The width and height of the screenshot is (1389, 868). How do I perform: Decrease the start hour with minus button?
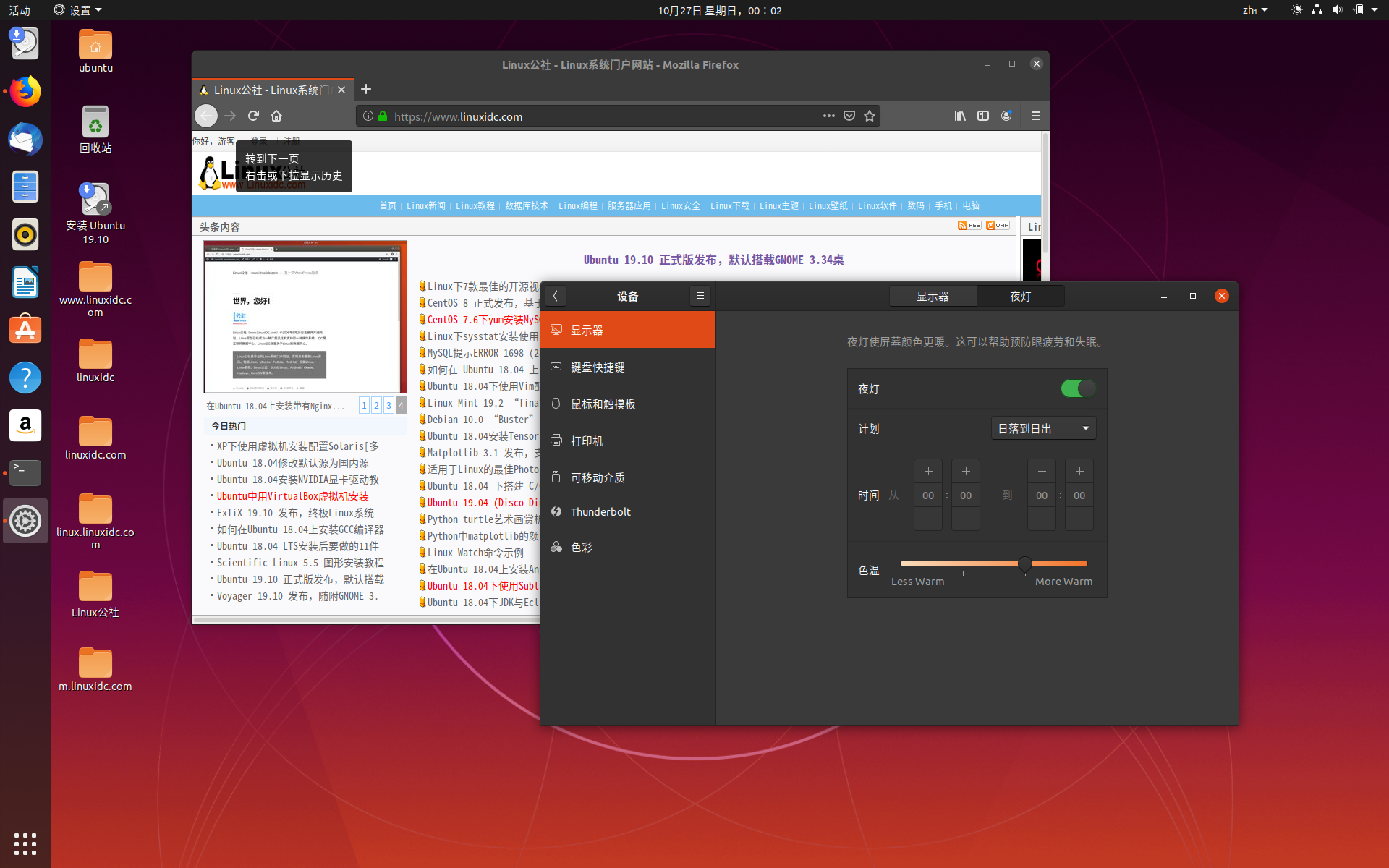tap(928, 519)
